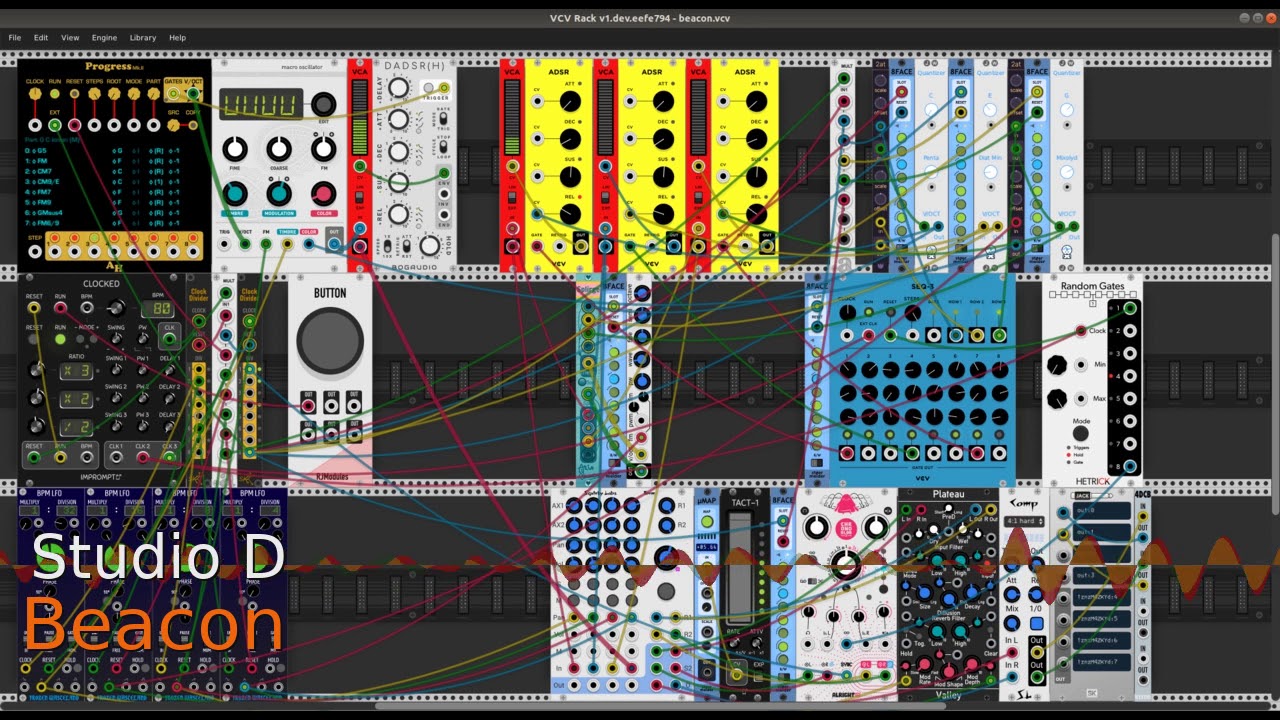Open the Edit menu
1280x720 pixels.
[41, 37]
